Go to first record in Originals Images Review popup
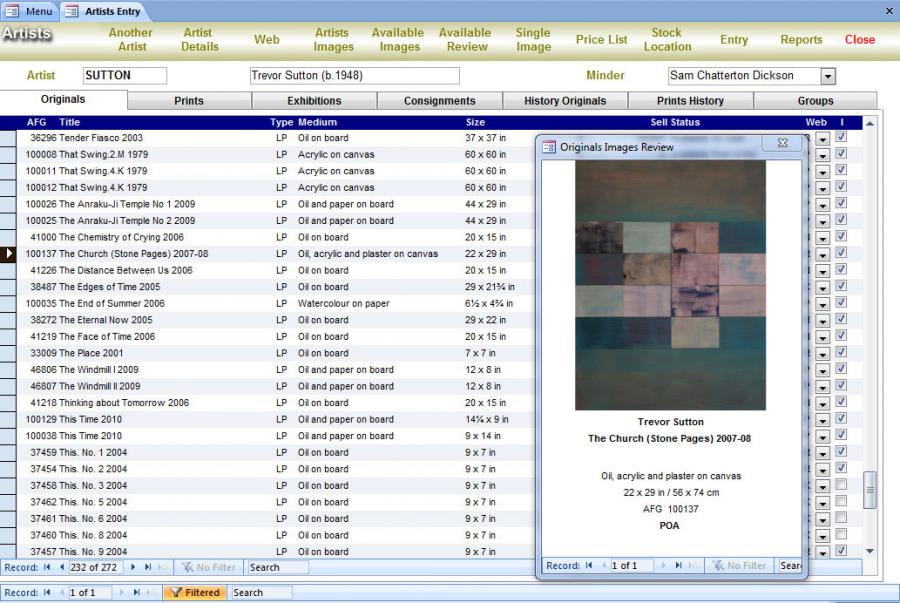The height and width of the screenshot is (603, 900). click(589, 565)
